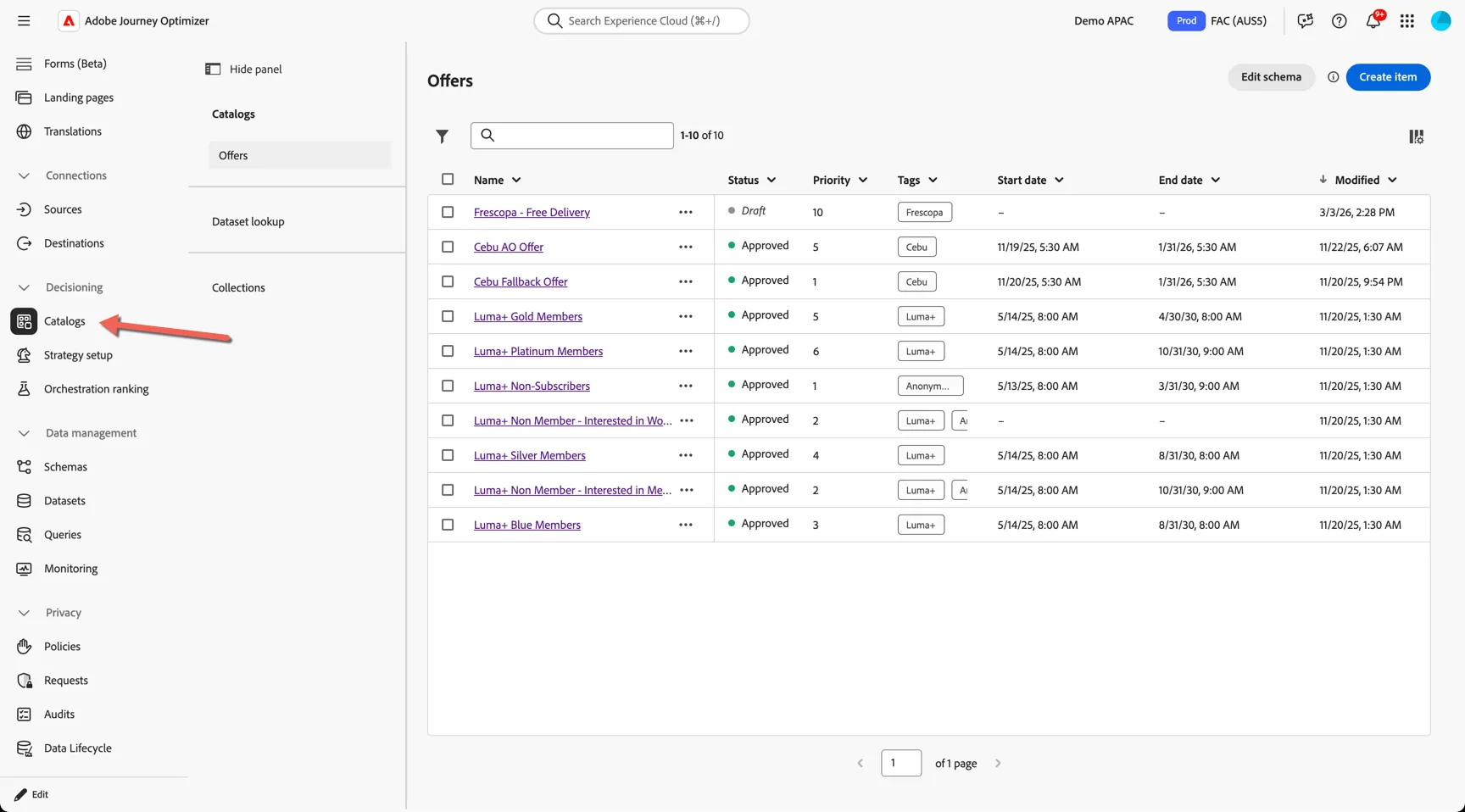
Task: Open the user profile avatar
Action: [1441, 20]
